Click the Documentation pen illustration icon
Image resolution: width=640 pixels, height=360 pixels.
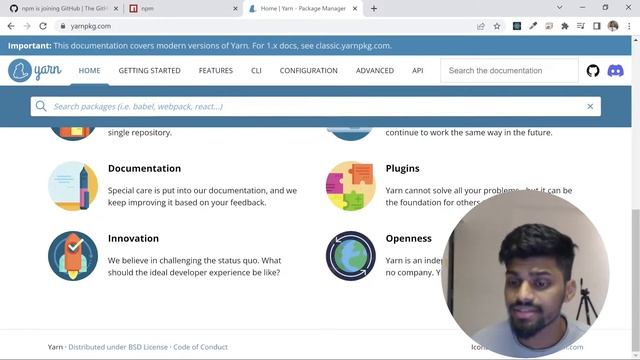[x=73, y=186]
